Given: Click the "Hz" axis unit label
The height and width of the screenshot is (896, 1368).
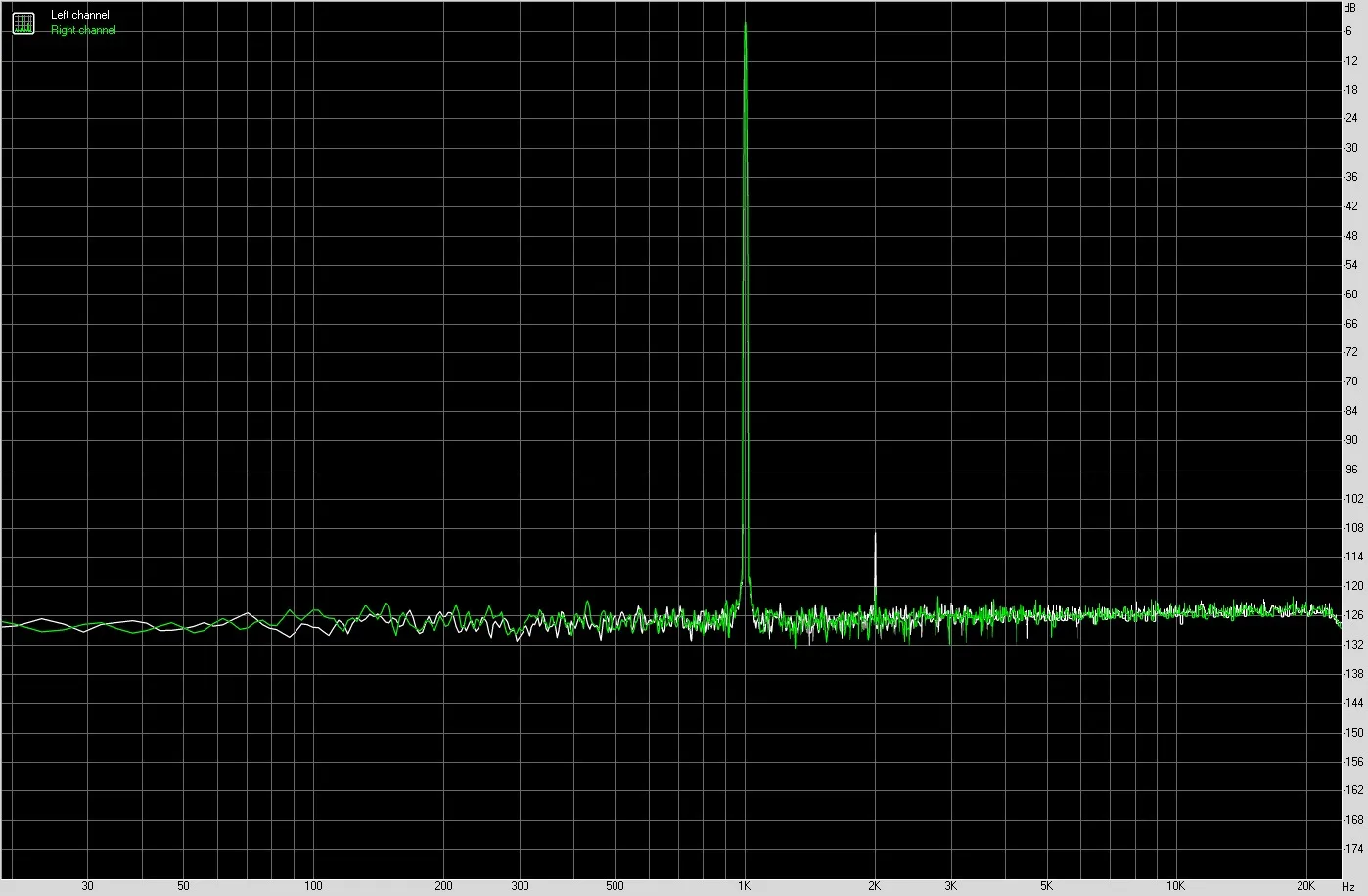Looking at the screenshot, I should tap(1348, 886).
